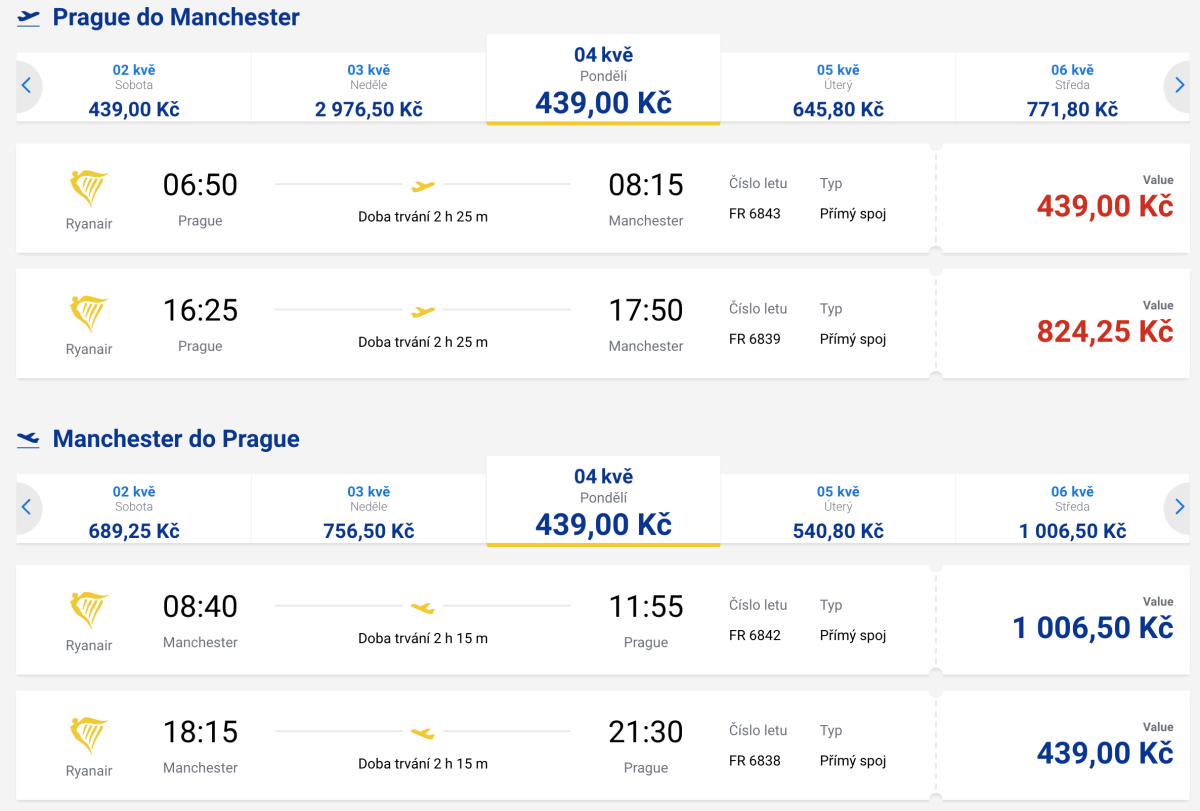The height and width of the screenshot is (811, 1200).
Task: Choose the 439,00 Kč fare for 06:50 flight
Action: (x=1104, y=206)
